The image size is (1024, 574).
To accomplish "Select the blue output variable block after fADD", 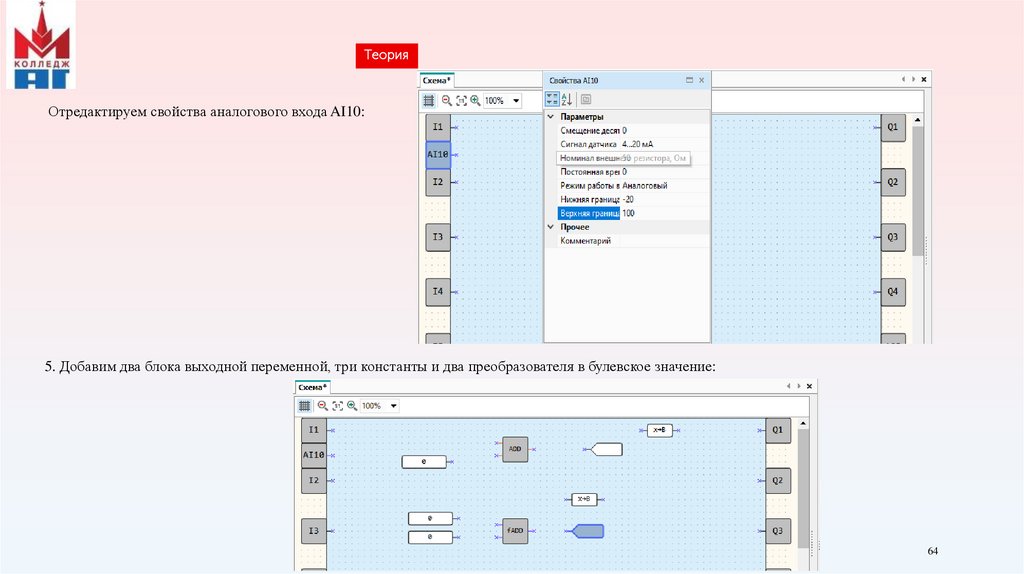I will [587, 531].
